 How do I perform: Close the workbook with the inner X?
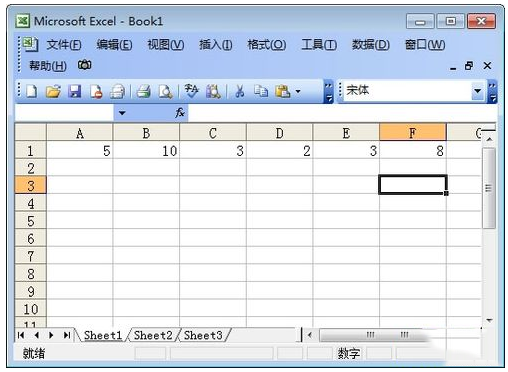pyautogui.click(x=487, y=66)
